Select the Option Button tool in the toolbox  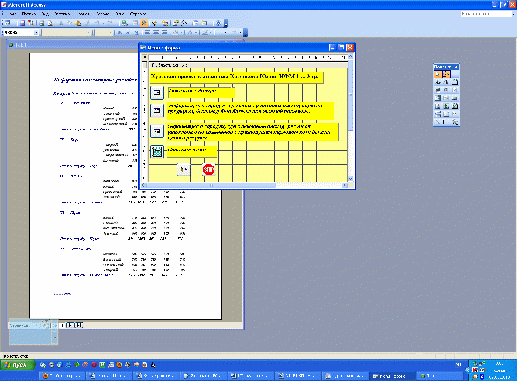point(446,90)
